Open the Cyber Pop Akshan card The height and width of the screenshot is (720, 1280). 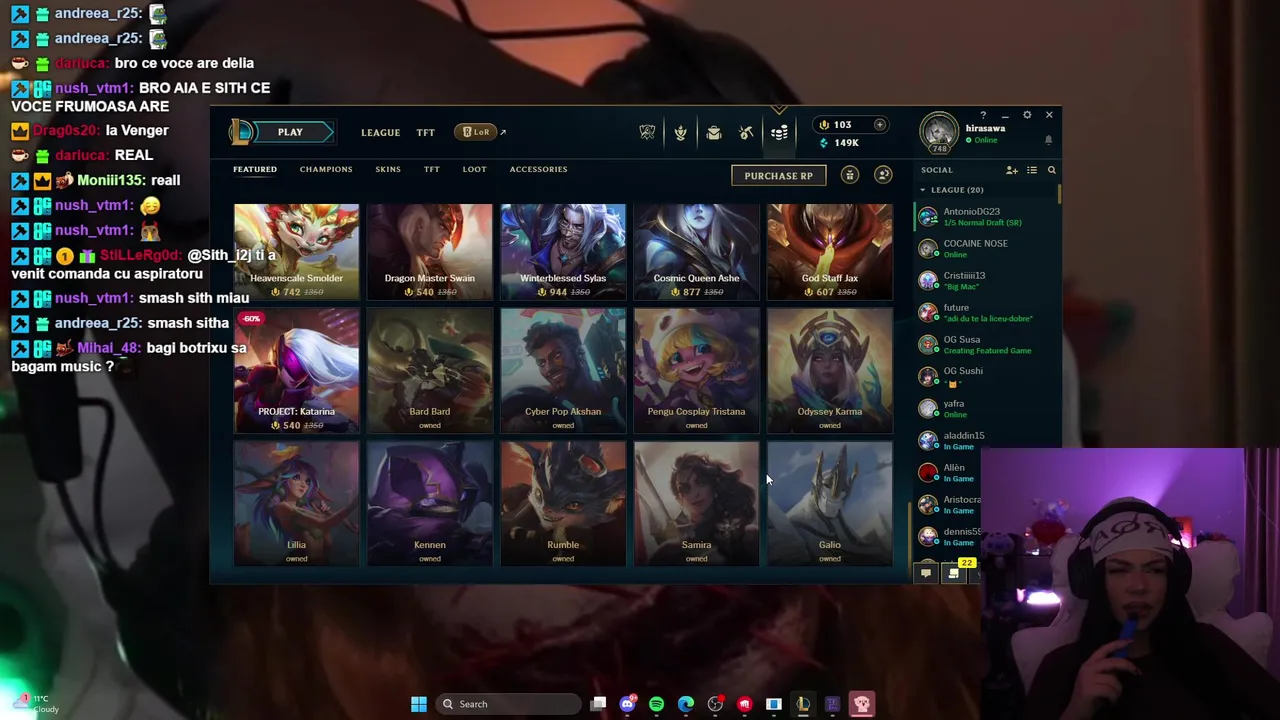[563, 370]
